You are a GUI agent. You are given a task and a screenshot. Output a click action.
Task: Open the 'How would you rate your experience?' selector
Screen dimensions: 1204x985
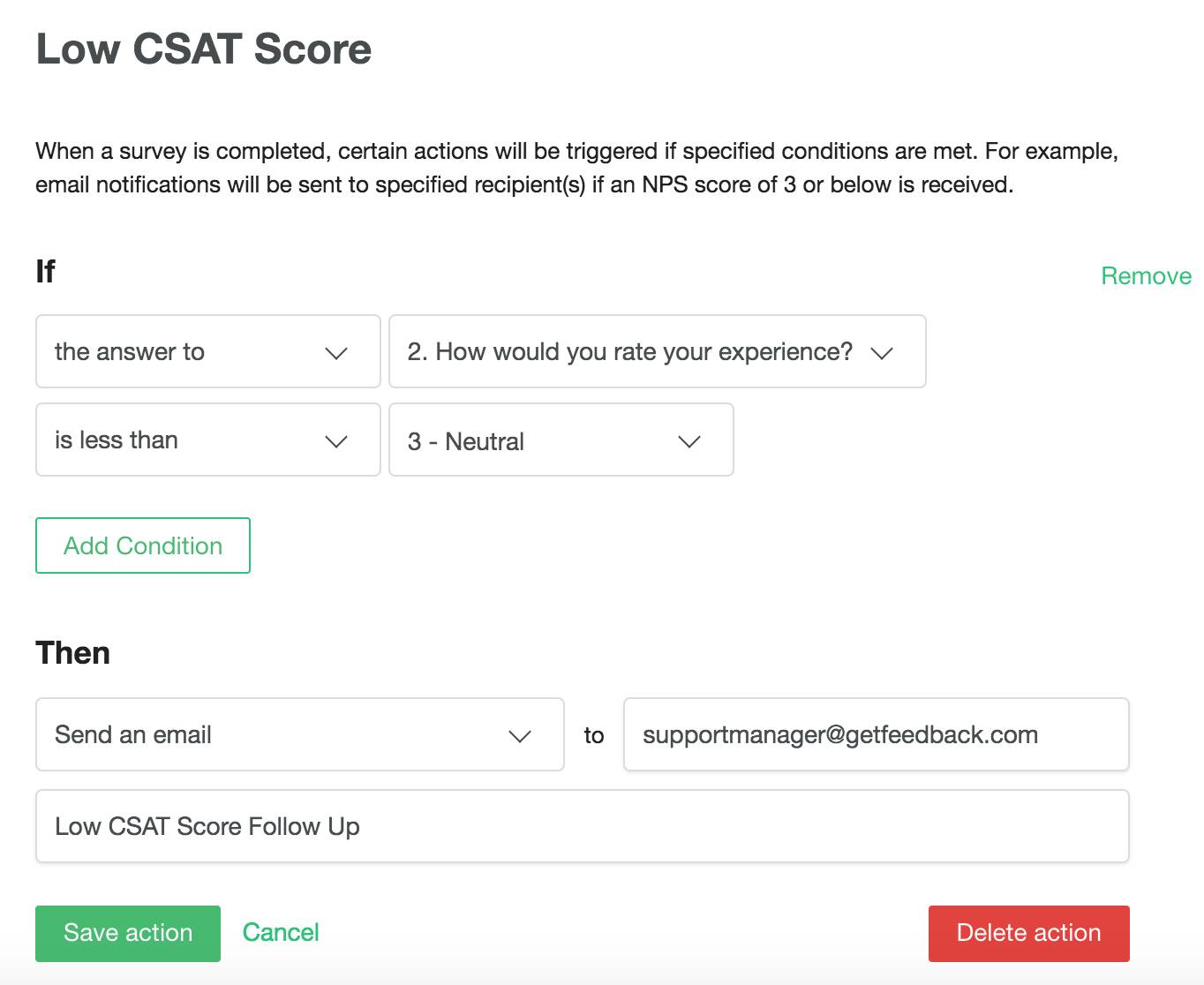[x=629, y=351]
